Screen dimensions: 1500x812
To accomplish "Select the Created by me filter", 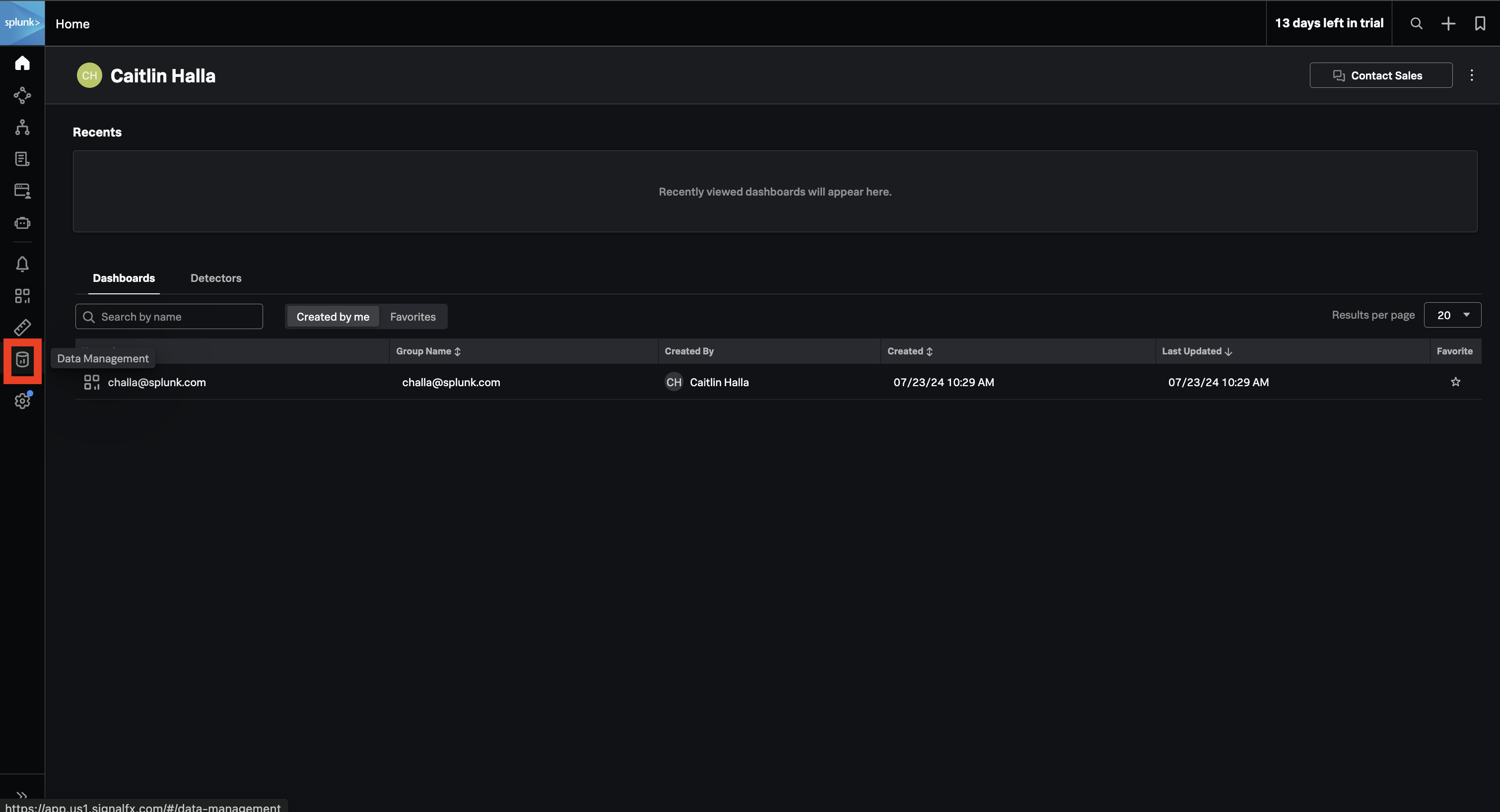I will tap(333, 317).
